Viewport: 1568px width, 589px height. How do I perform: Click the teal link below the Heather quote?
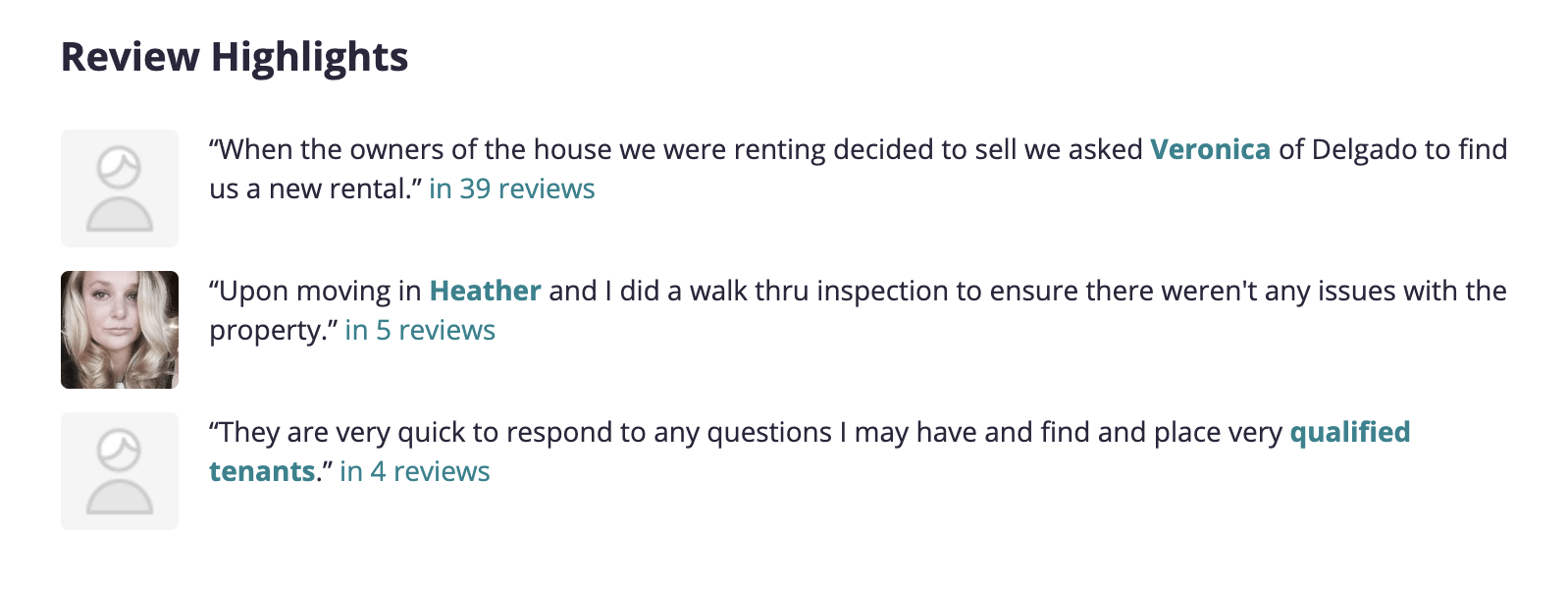coord(420,331)
